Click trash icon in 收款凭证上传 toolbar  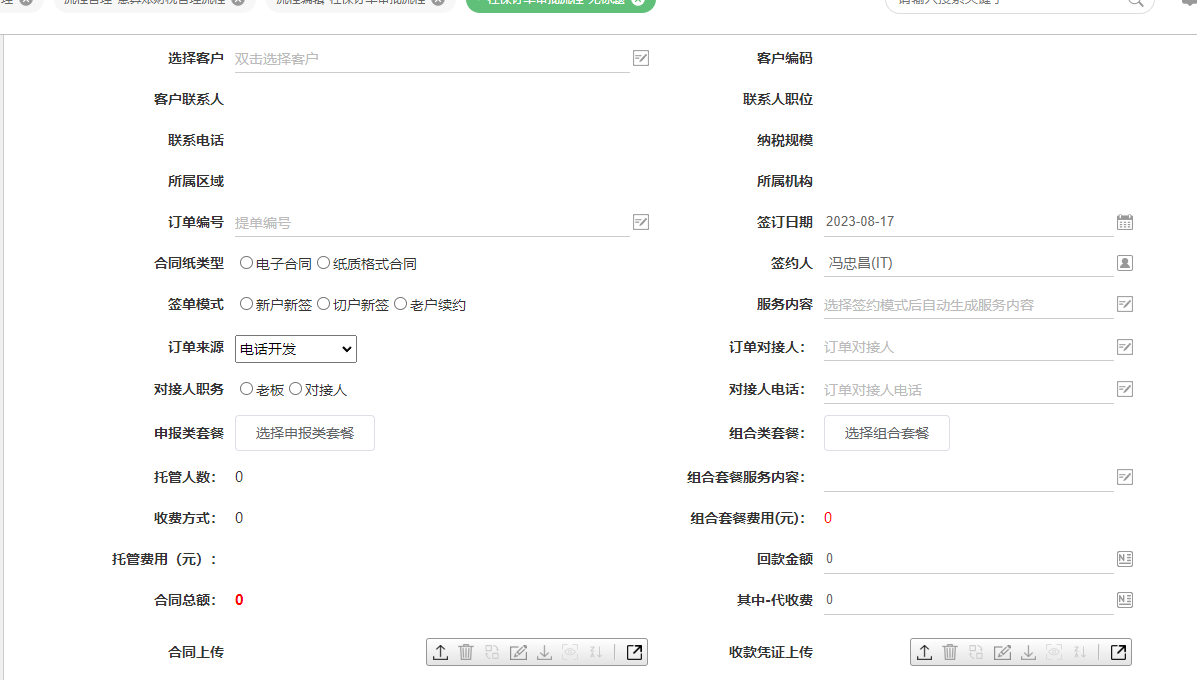950,653
